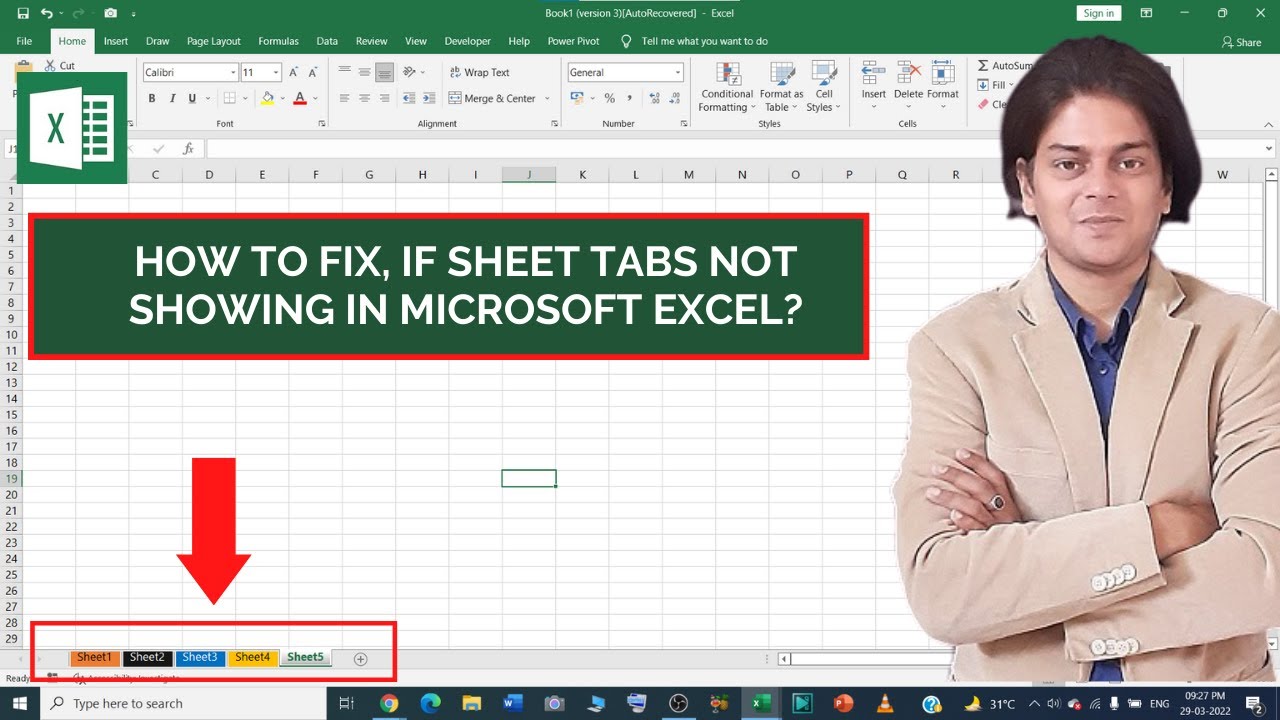1280x720 pixels.
Task: Select the Sheet3 tab
Action: click(200, 658)
